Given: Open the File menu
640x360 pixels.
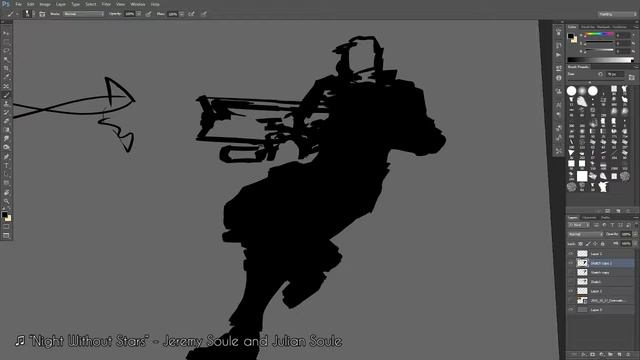Looking at the screenshot, I should tap(18, 4).
